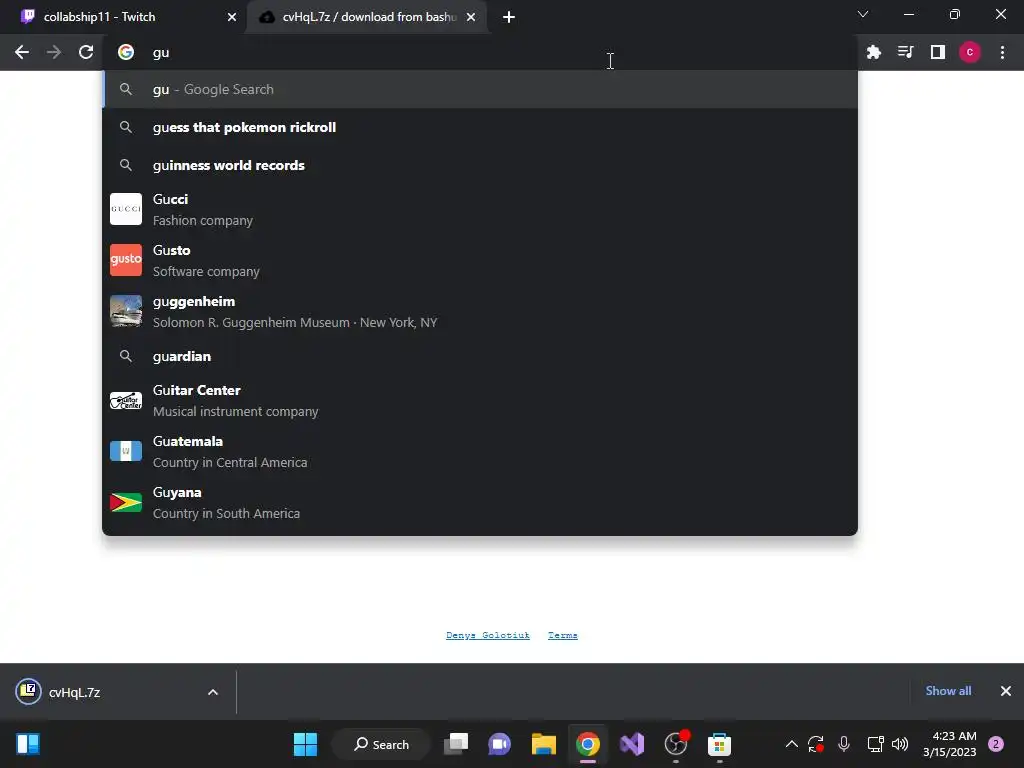Pick 'guinness world records' suggestion
Image resolution: width=1024 pixels, height=768 pixels.
(480, 165)
